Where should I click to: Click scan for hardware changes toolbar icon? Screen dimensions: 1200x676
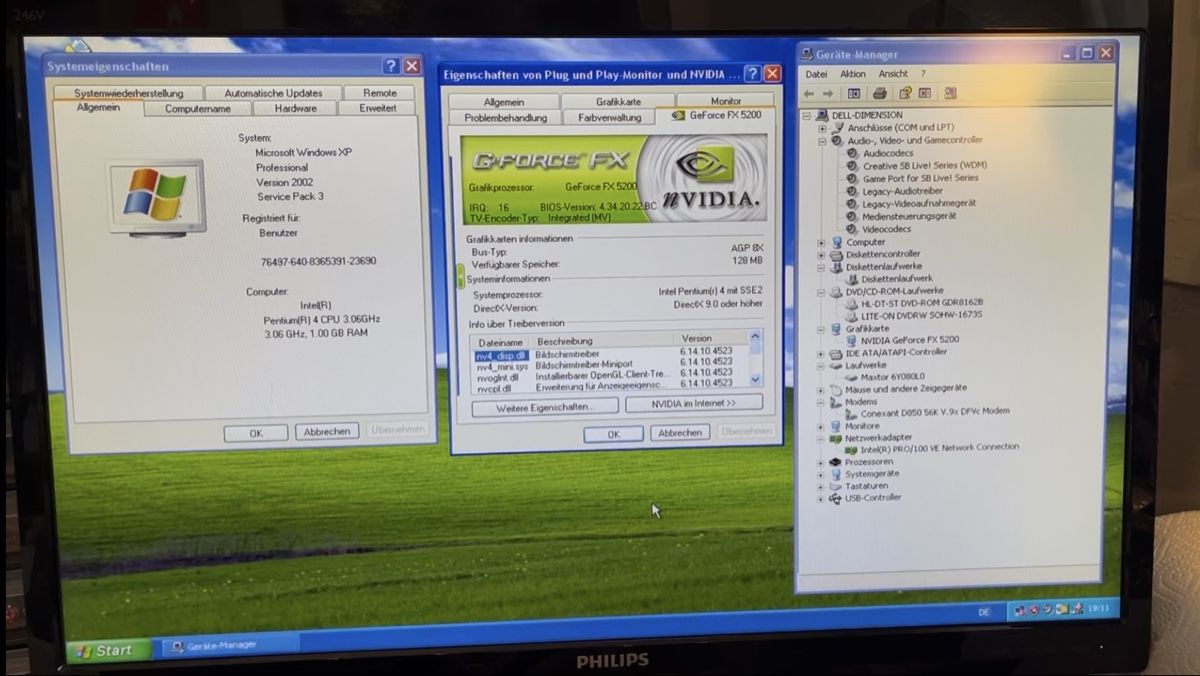[x=950, y=93]
